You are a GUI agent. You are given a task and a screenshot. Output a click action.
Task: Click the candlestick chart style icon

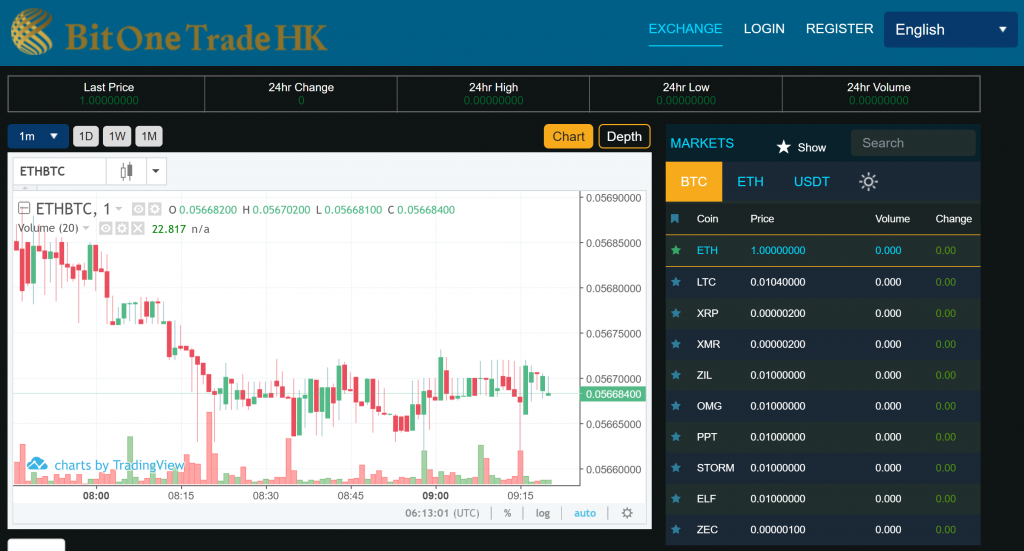click(126, 171)
